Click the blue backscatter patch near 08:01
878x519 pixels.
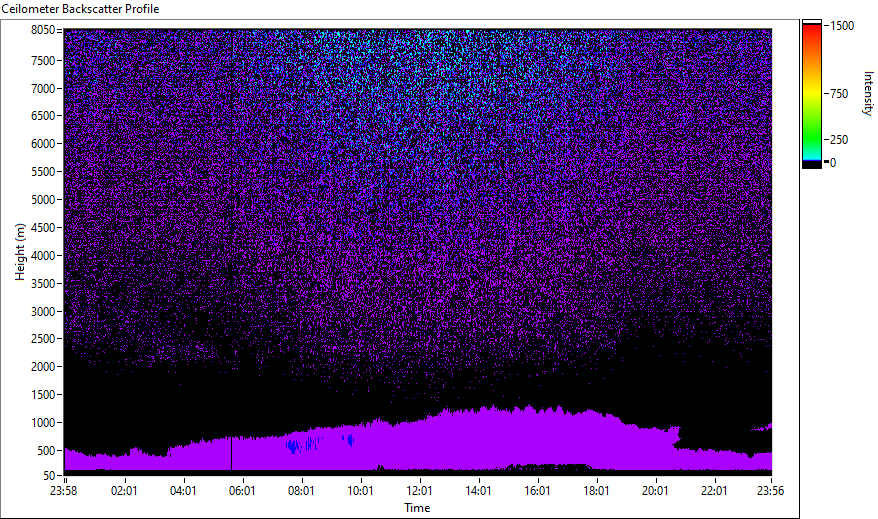click(302, 445)
